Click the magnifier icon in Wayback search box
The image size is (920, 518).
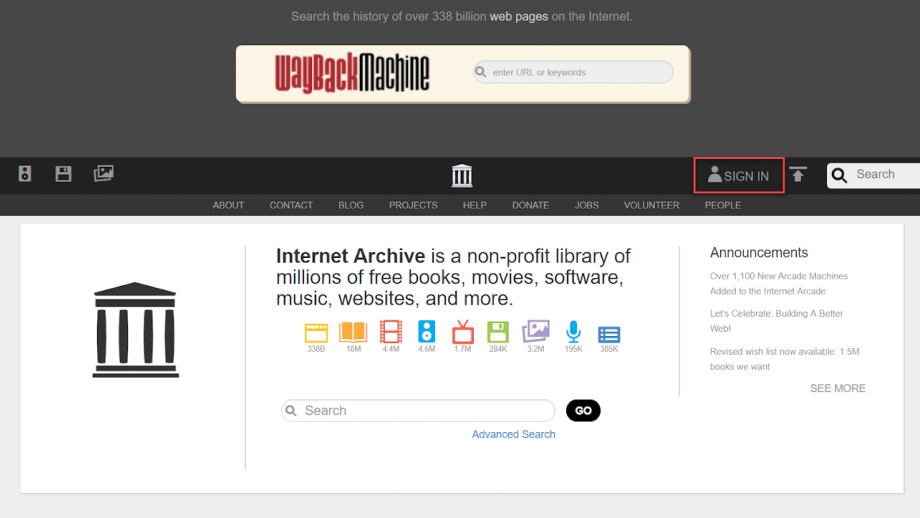481,72
